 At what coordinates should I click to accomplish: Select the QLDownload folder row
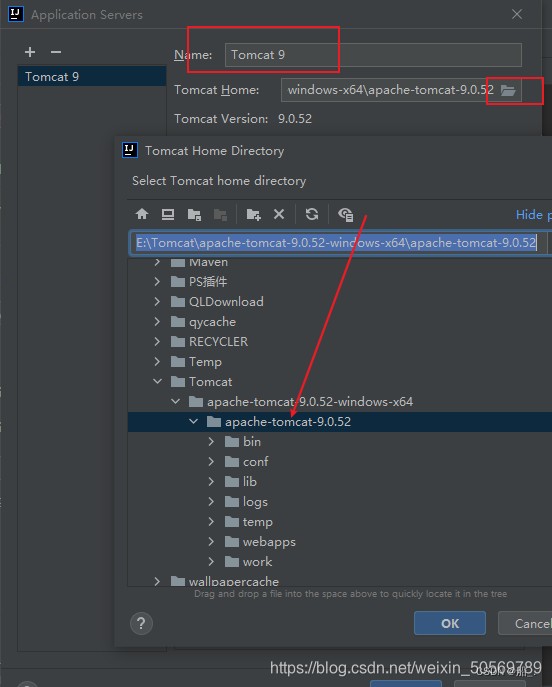point(340,301)
